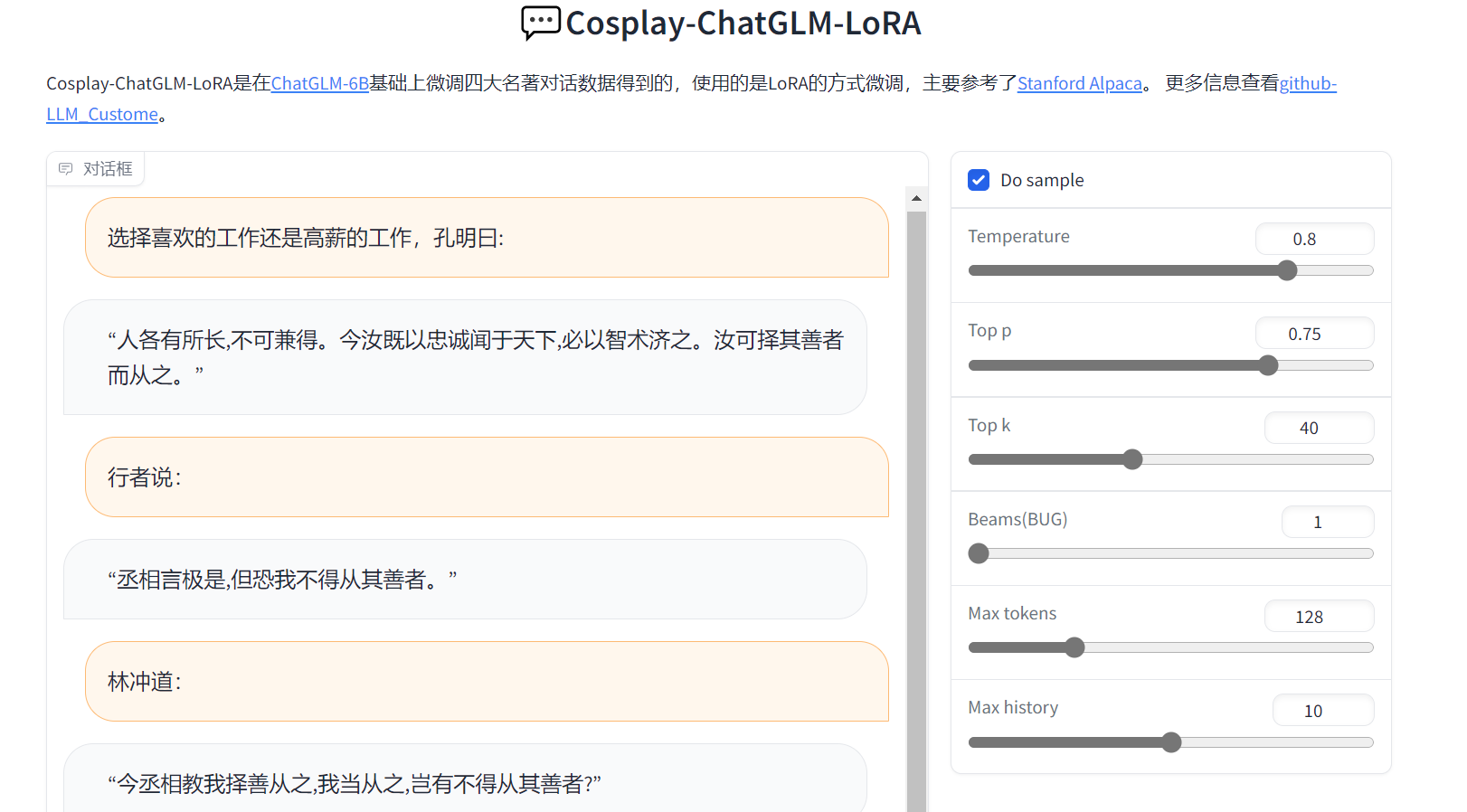Click the Beams(BUG) slider handle
Image resolution: width=1467 pixels, height=812 pixels.
click(979, 553)
